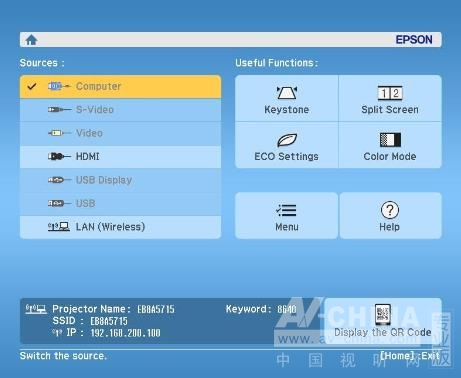
Task: Choose the S-Video source
Action: click(x=120, y=110)
